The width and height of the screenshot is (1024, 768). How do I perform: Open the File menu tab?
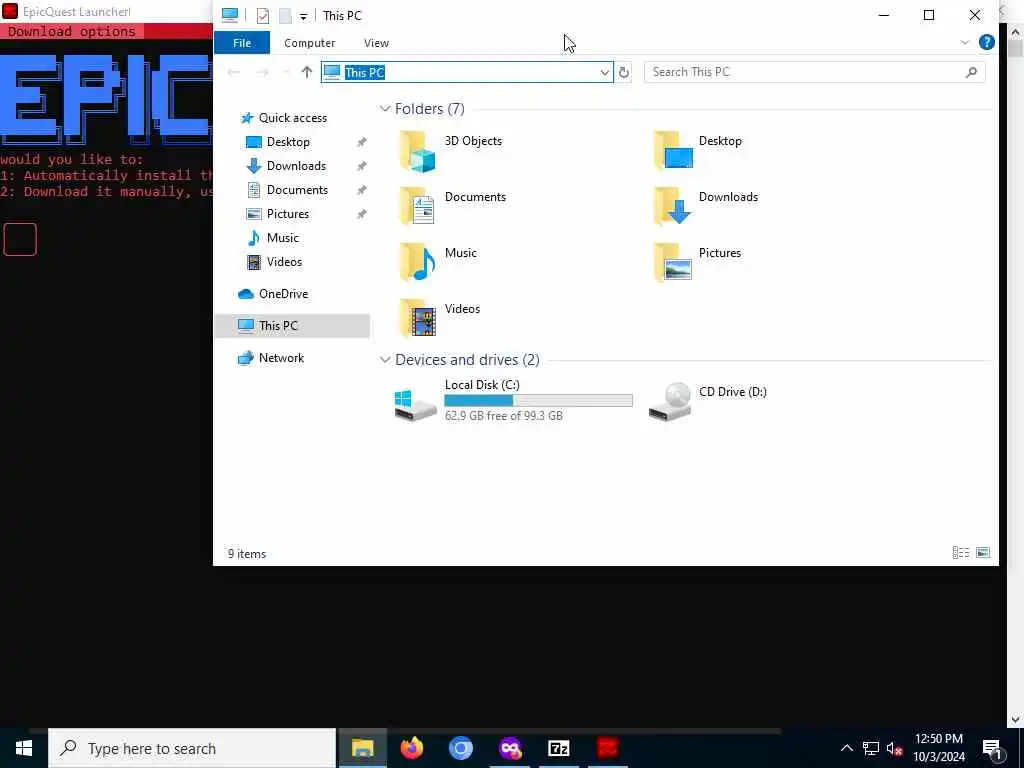[x=242, y=42]
